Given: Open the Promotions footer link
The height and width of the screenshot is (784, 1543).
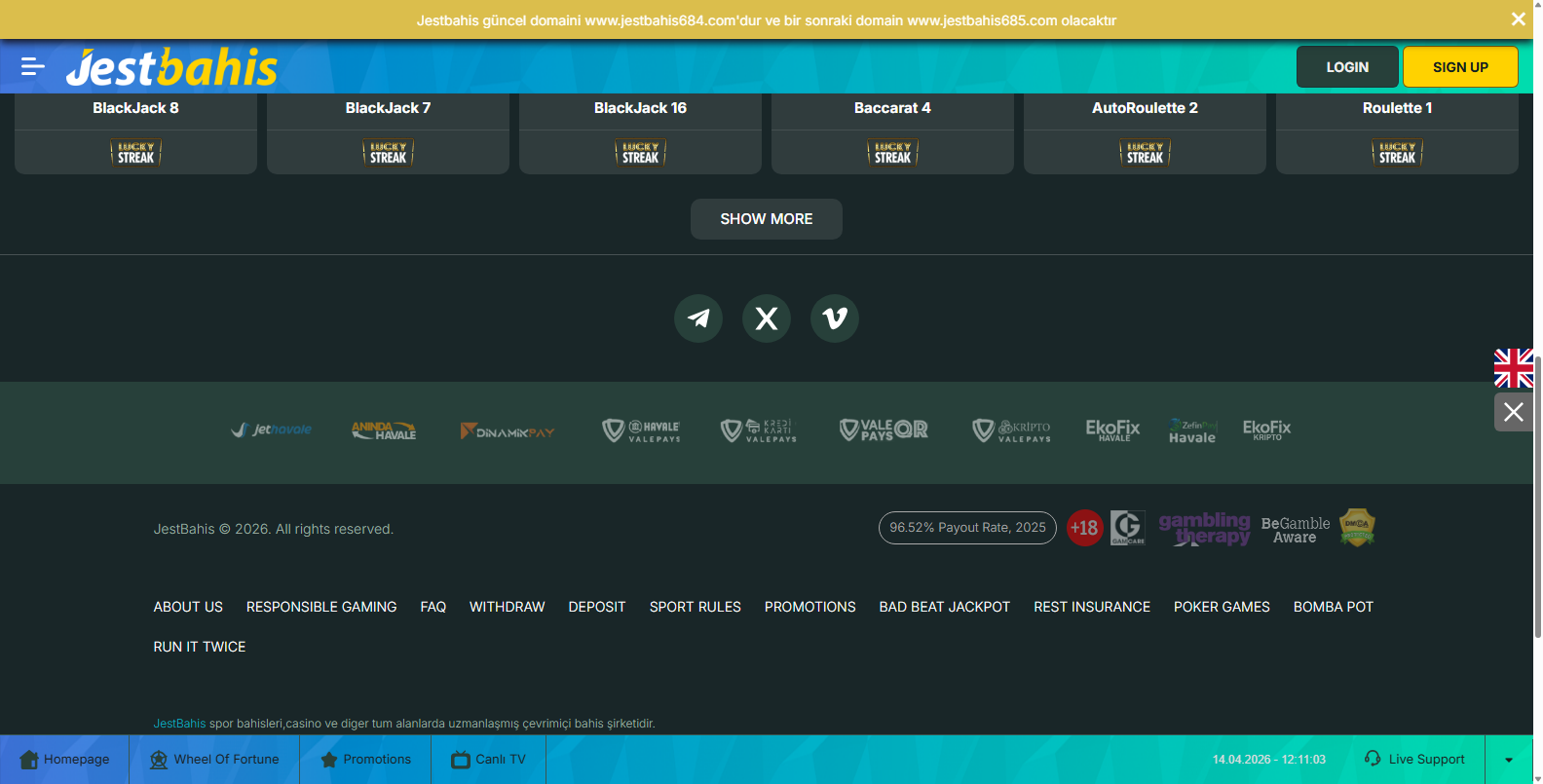Looking at the screenshot, I should [810, 607].
